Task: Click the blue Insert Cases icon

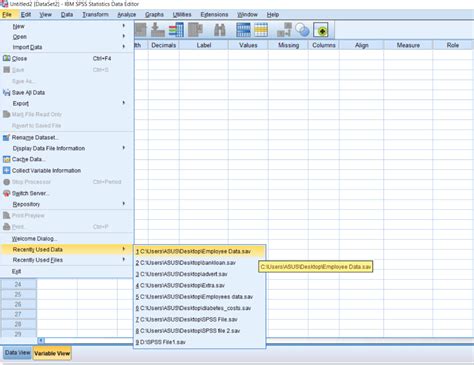Action: pyautogui.click(x=243, y=30)
